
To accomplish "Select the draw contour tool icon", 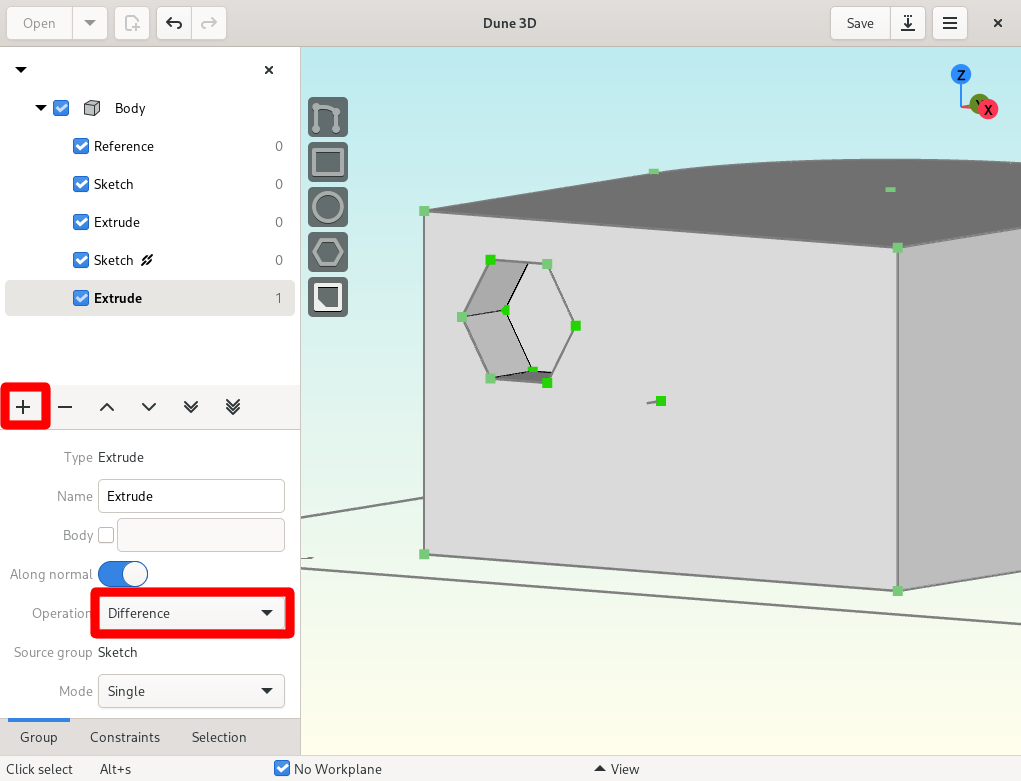I will (328, 117).
